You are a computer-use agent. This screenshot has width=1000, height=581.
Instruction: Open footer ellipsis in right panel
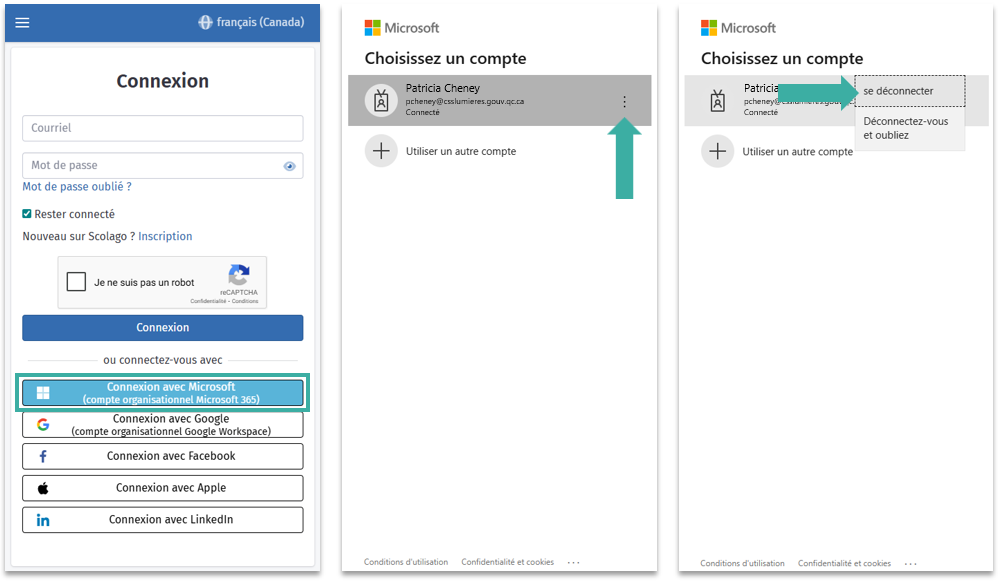coord(910,564)
